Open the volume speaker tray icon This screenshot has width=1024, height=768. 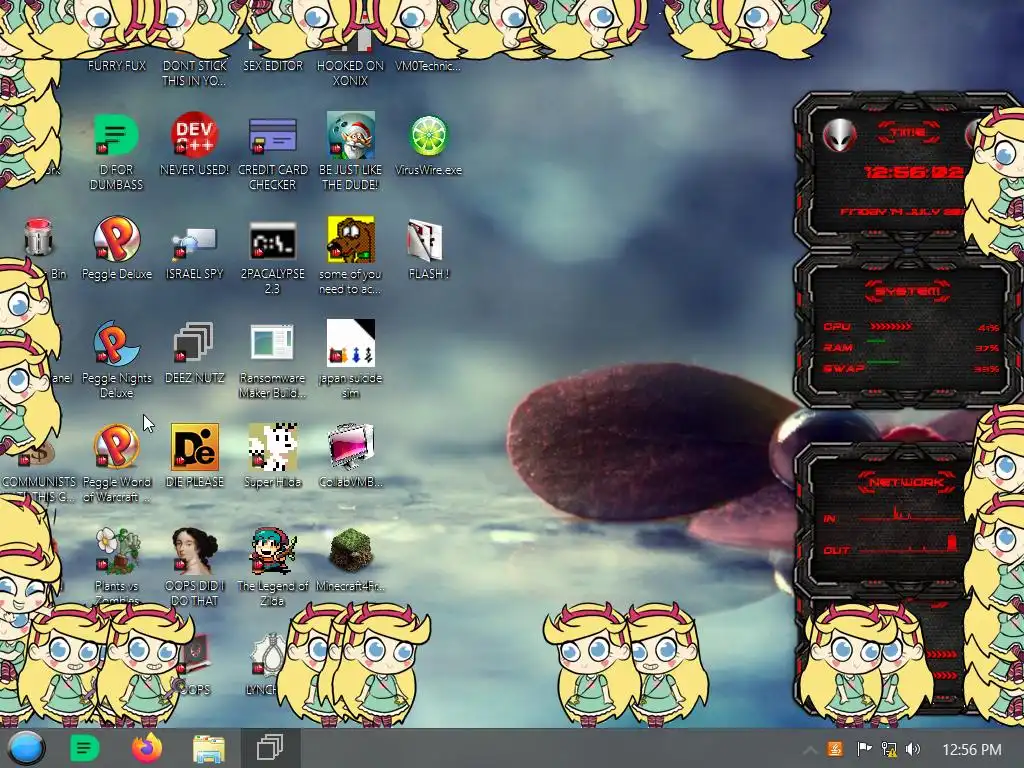(x=913, y=749)
